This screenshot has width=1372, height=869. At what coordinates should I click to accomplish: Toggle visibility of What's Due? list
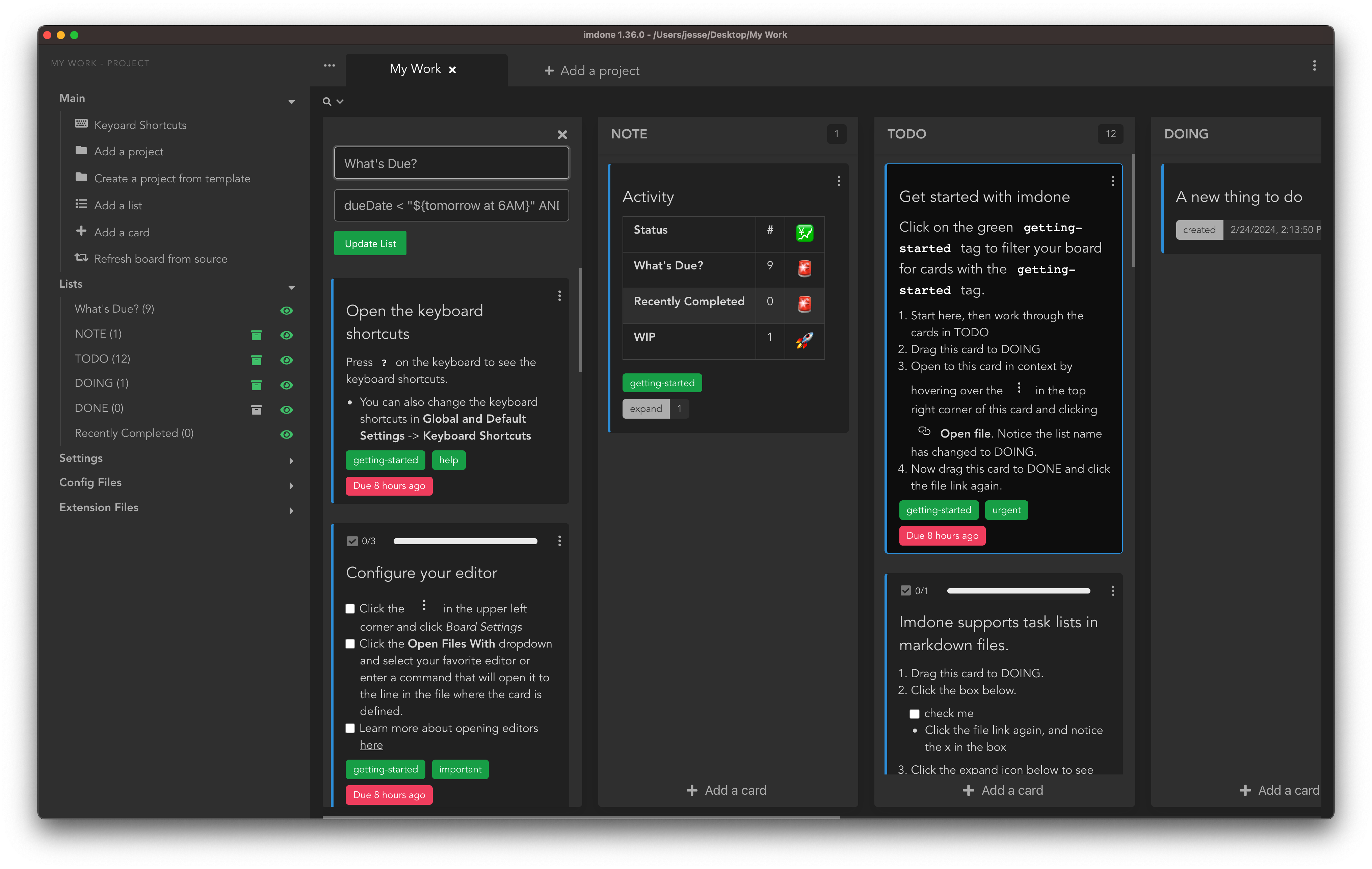coord(287,311)
